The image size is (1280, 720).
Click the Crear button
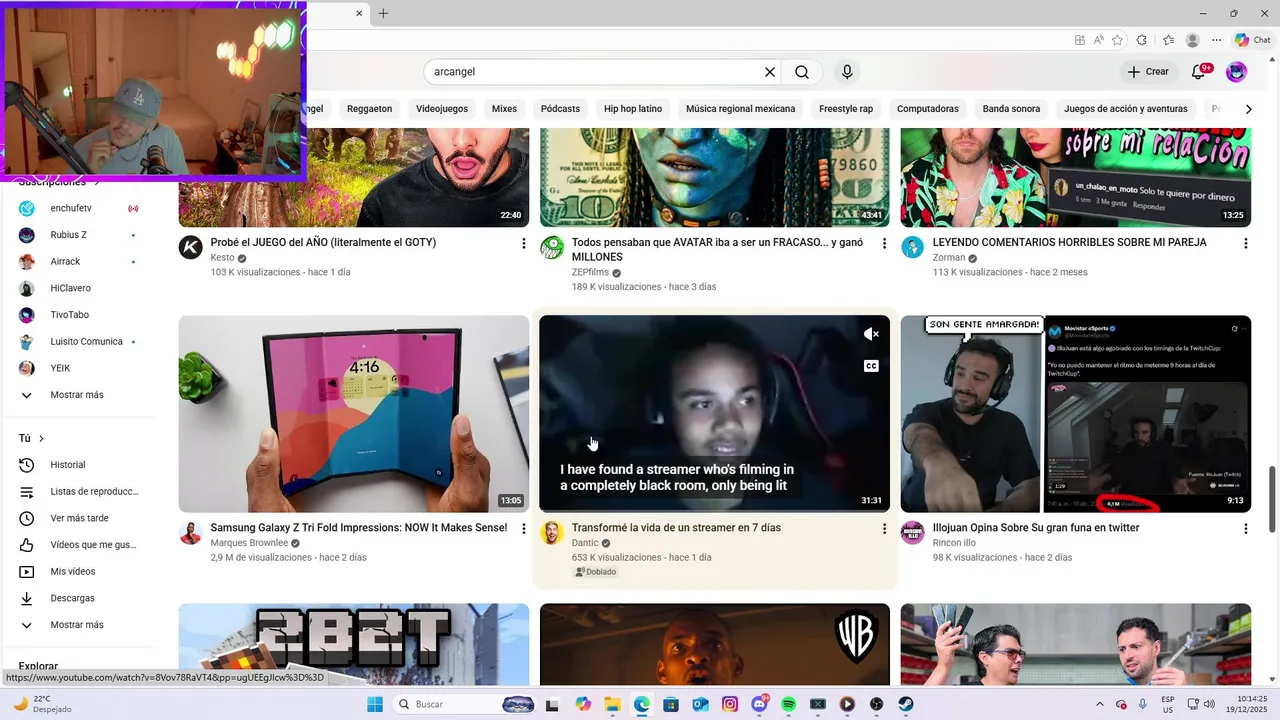1148,72
